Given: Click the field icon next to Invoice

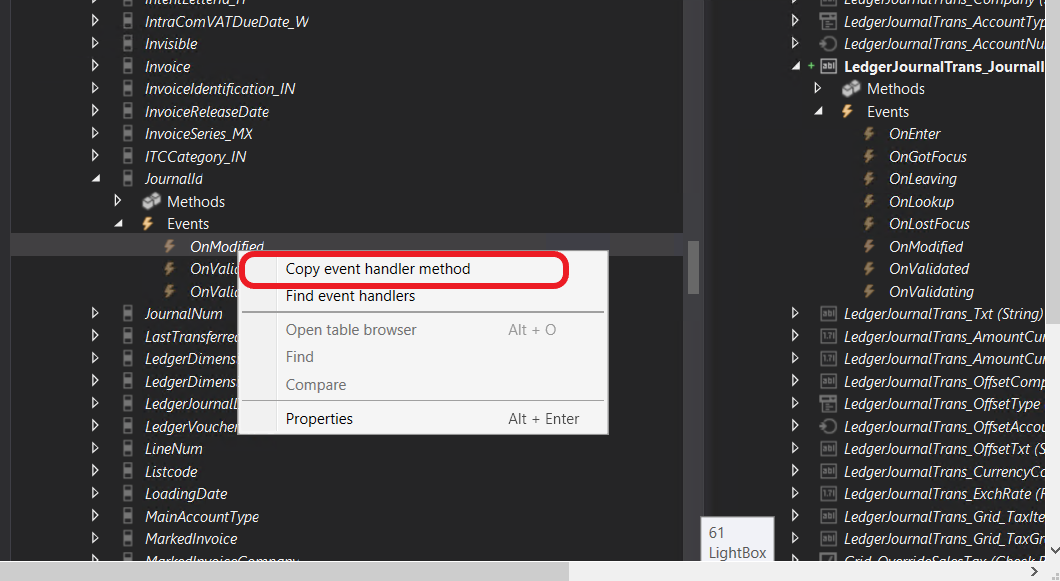Looking at the screenshot, I should pyautogui.click(x=127, y=66).
